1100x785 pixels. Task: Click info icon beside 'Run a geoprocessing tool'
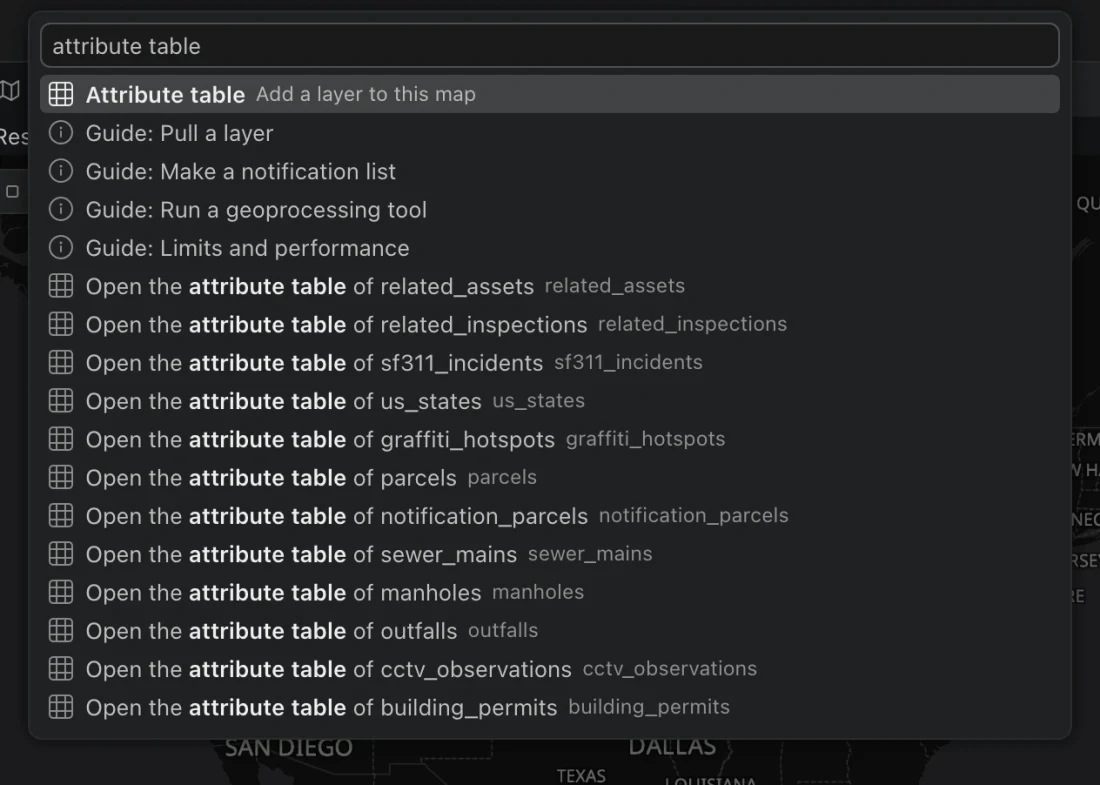(61, 209)
